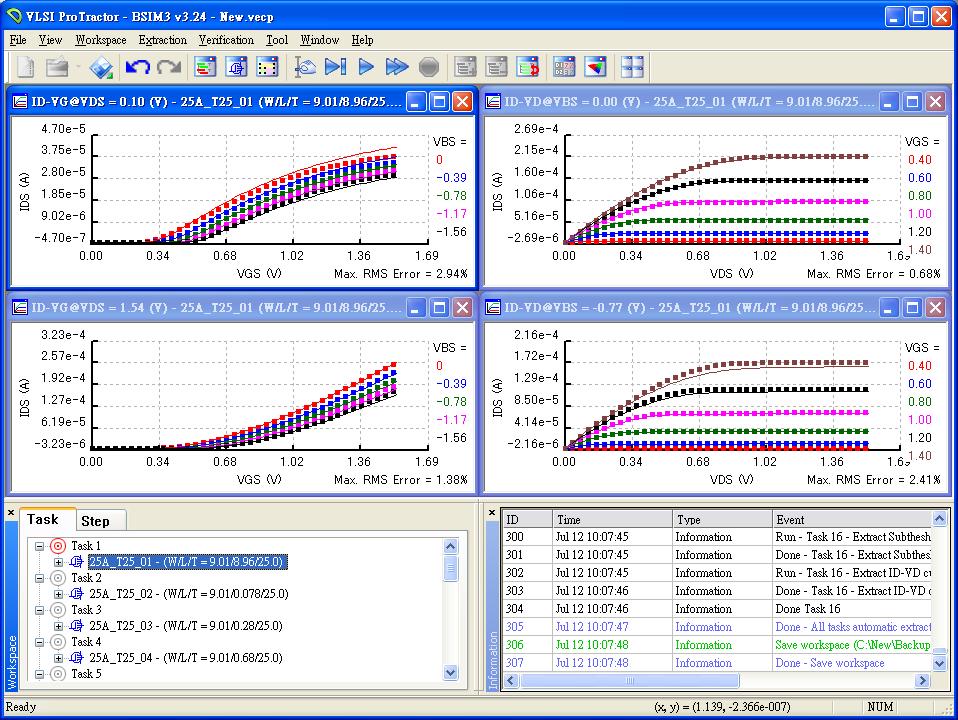The height and width of the screenshot is (720, 958).
Task: Click the fast-forward double-triangle run icon
Action: pyautogui.click(x=397, y=67)
